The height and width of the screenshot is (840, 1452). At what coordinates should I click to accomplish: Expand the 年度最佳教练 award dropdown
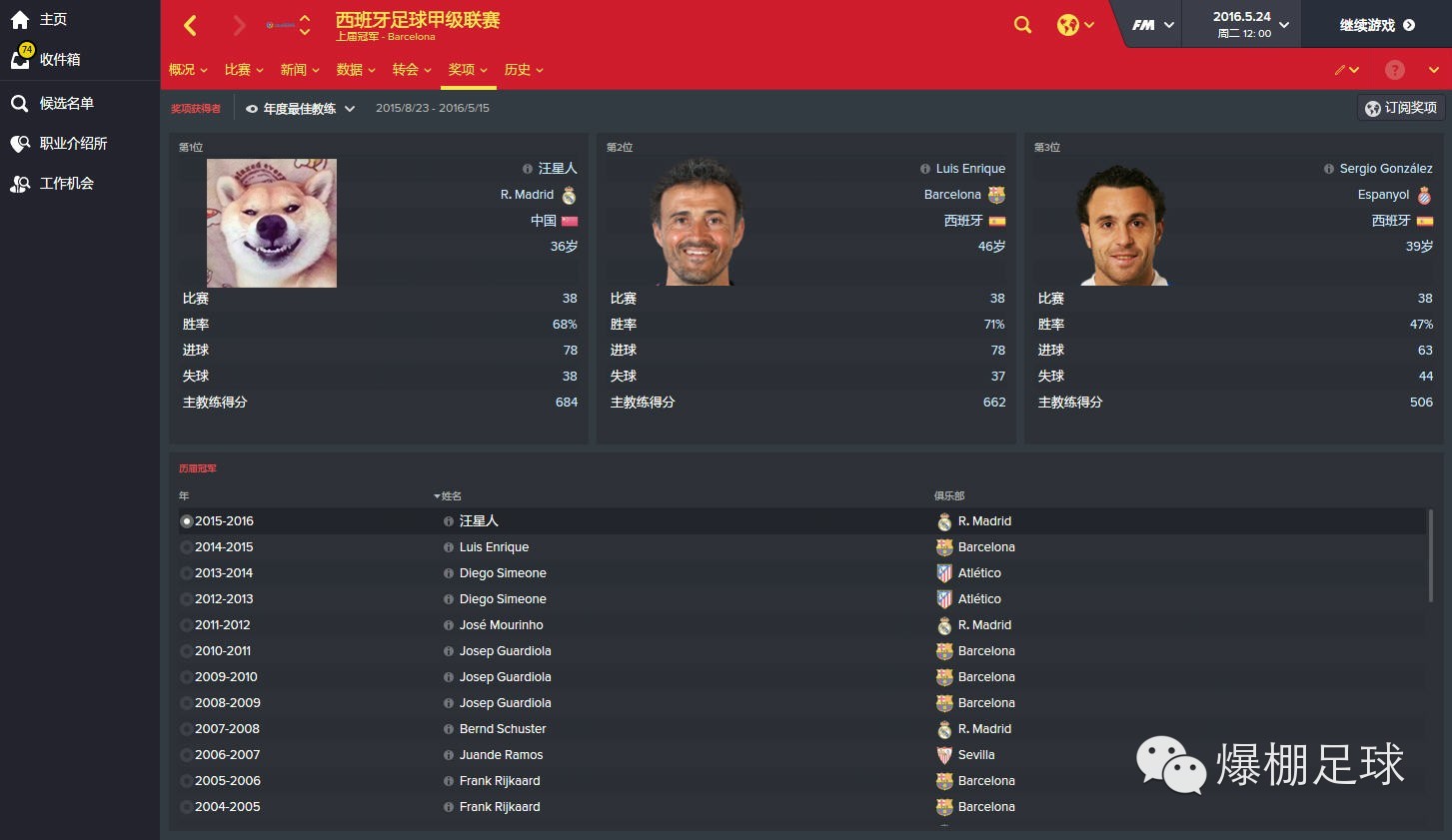(x=300, y=109)
